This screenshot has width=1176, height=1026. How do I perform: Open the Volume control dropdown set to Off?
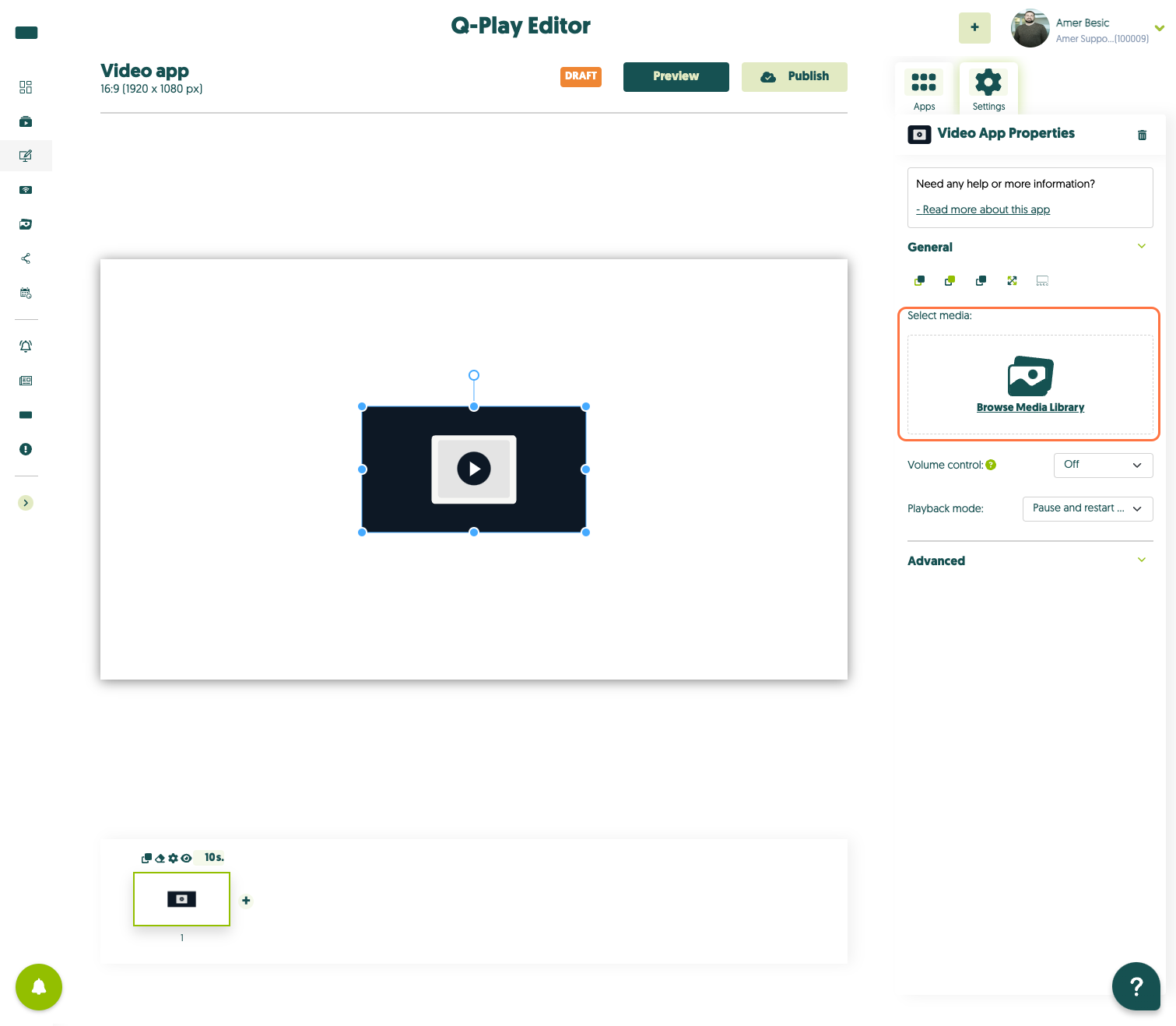click(1103, 465)
